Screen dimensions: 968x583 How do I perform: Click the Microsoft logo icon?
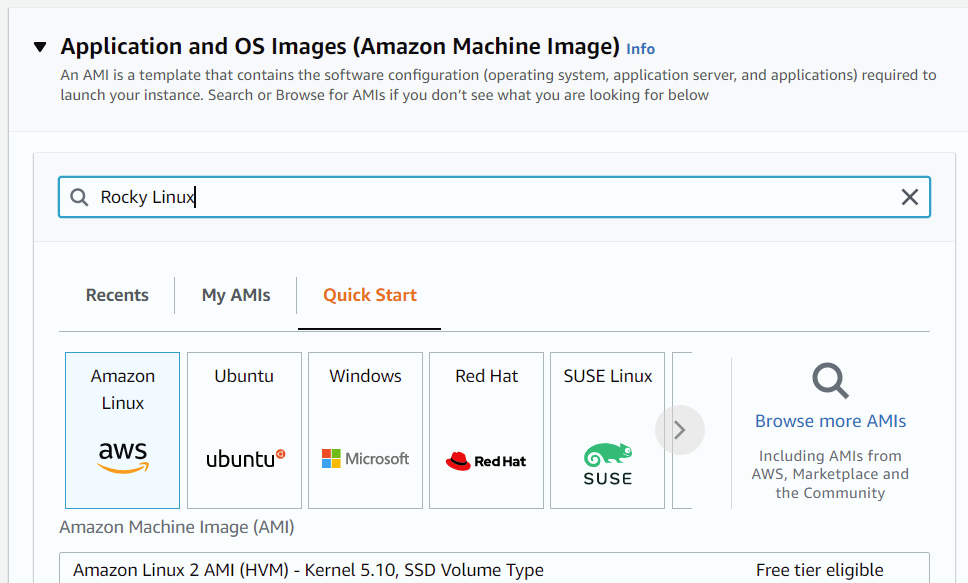(x=365, y=458)
